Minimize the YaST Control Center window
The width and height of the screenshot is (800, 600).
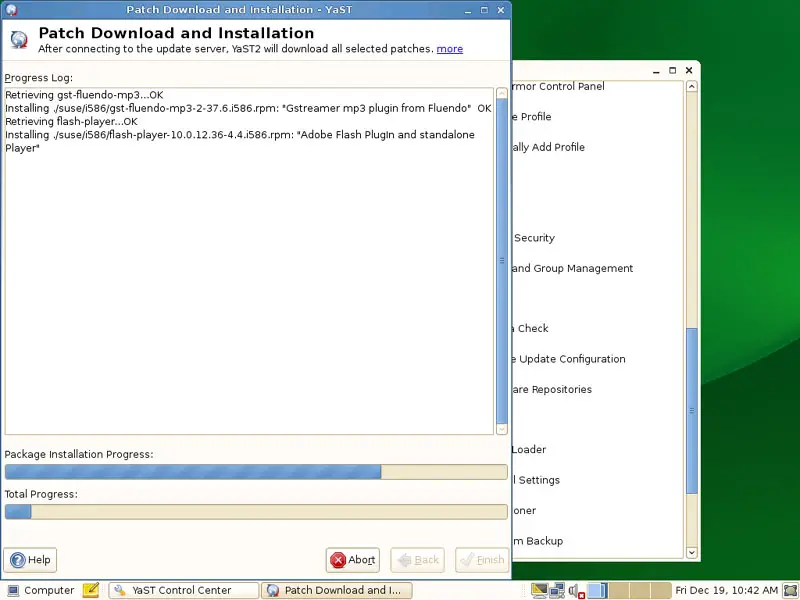pyautogui.click(x=656, y=71)
